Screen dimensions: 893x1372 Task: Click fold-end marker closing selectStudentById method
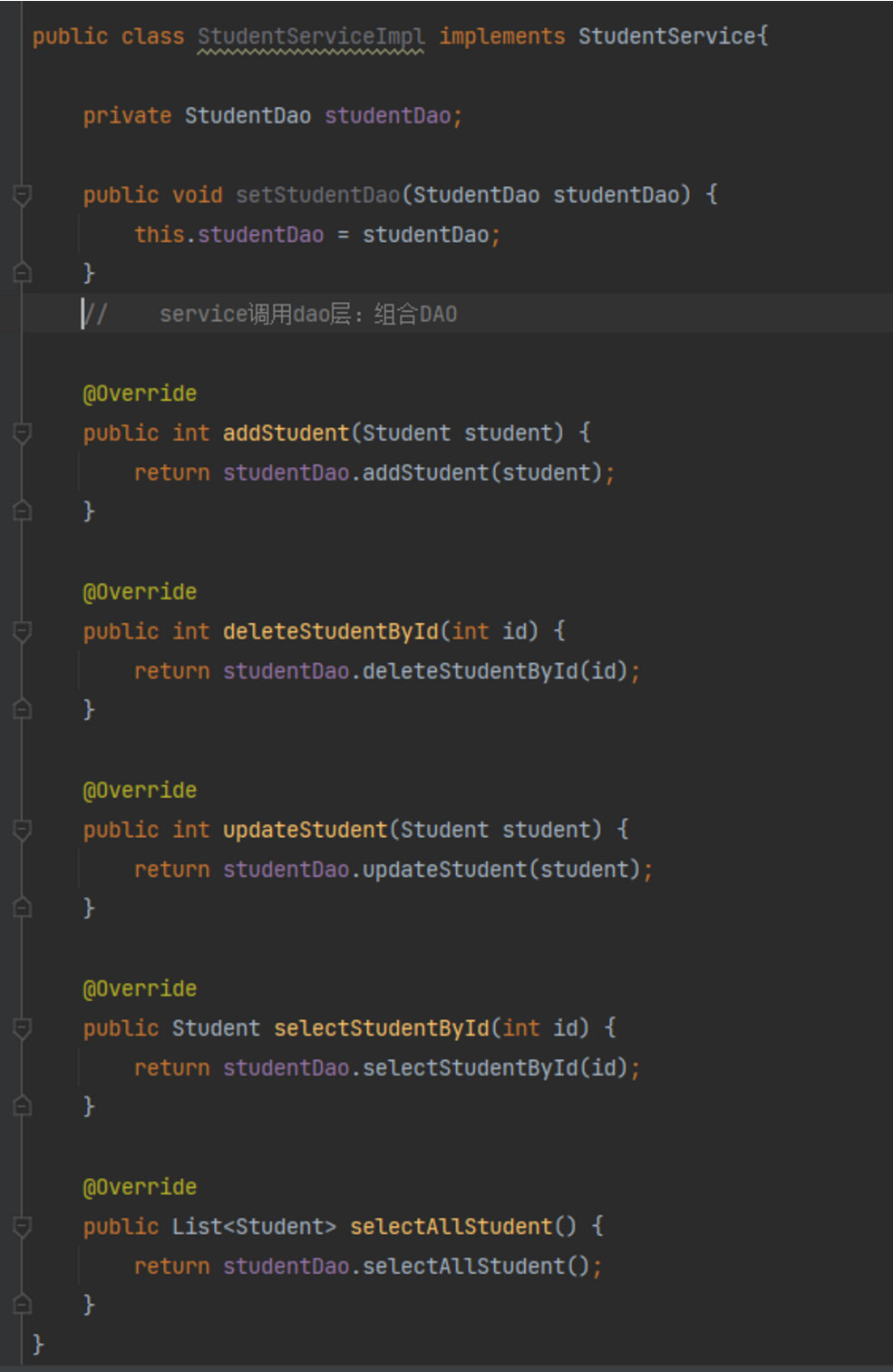tap(23, 1105)
